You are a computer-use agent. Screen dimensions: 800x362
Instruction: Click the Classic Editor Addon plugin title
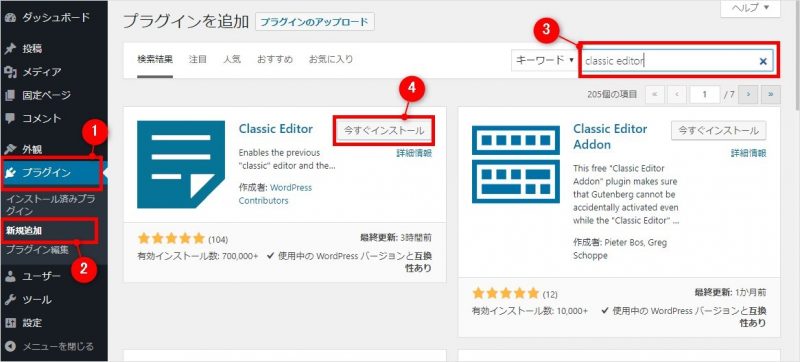point(610,137)
